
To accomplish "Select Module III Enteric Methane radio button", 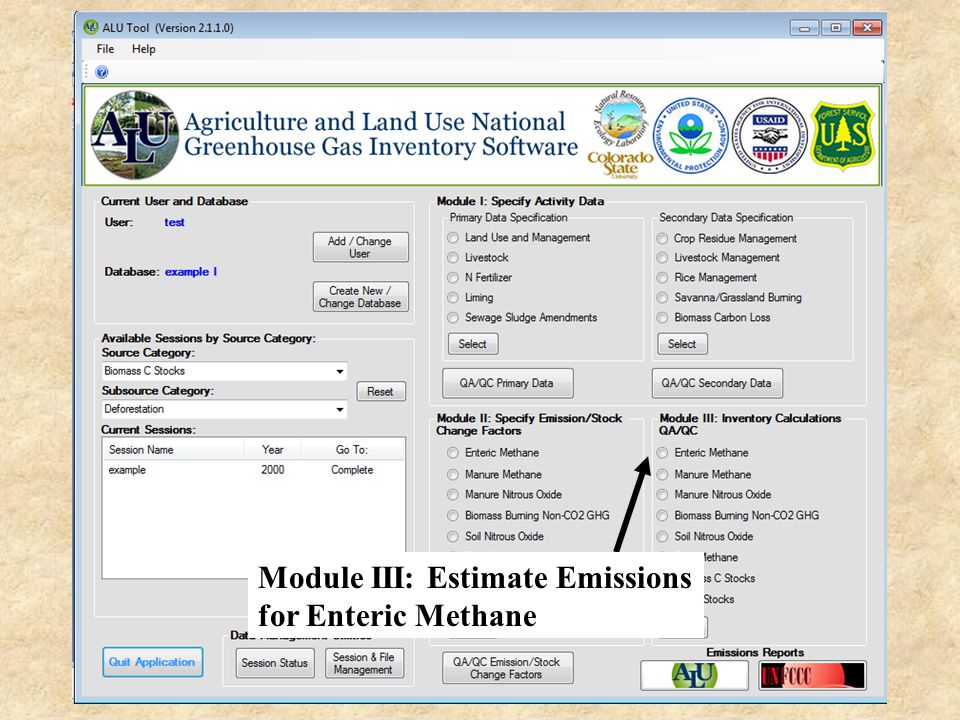I will 662,453.
